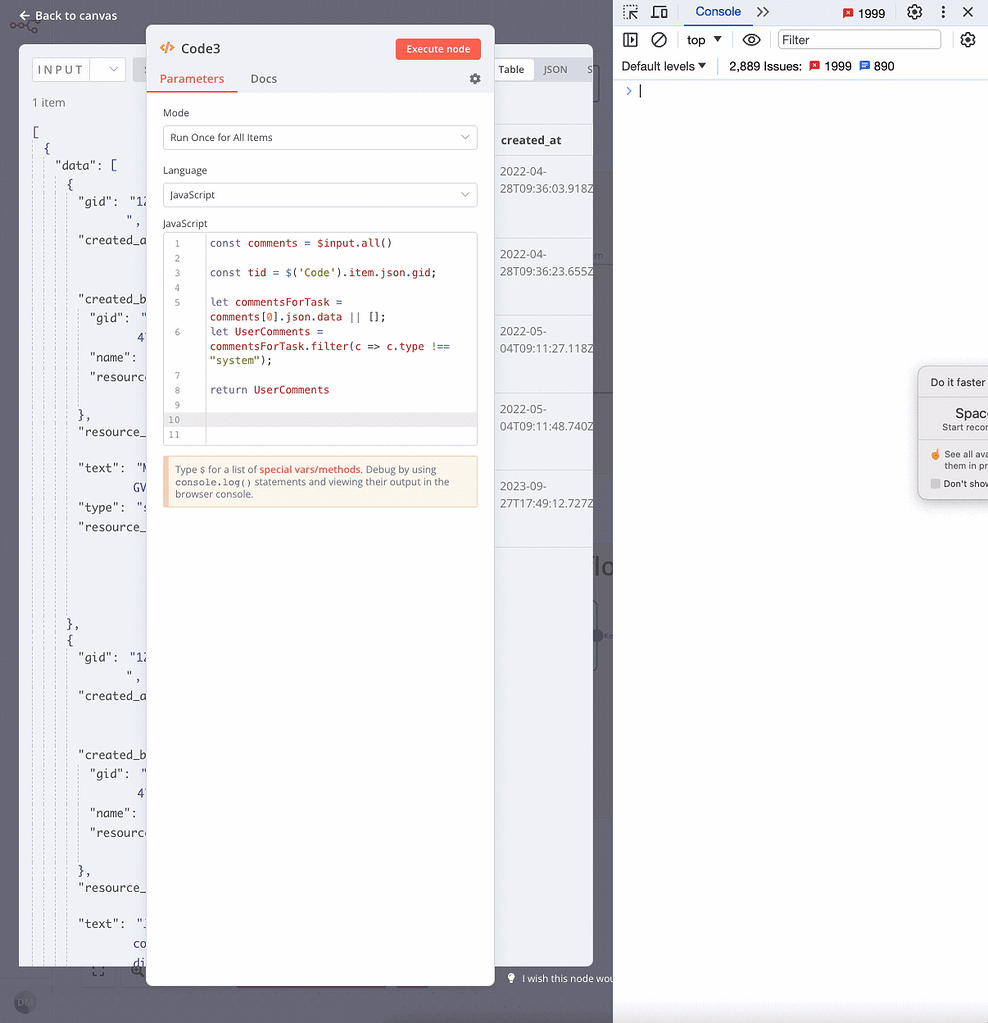Open the Code3 node settings gear
Screen dimensions: 988x1023
click(475, 79)
